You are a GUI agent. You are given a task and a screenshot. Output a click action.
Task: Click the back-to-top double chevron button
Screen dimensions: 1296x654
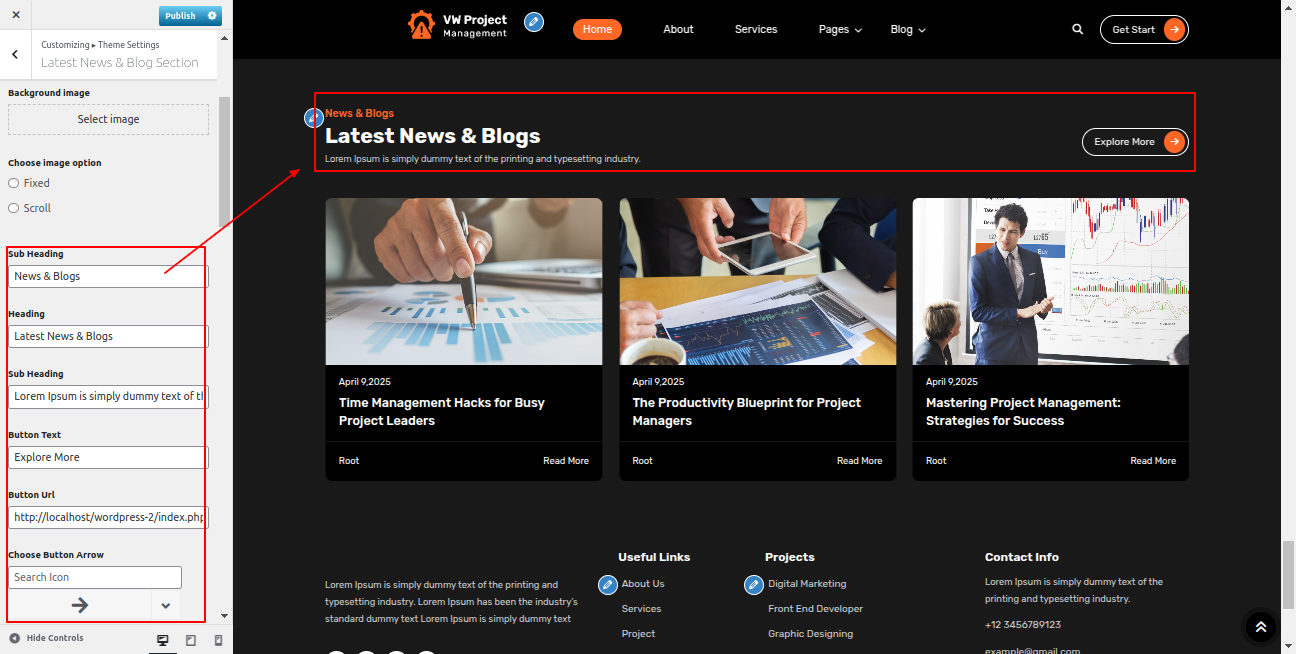coord(1261,627)
